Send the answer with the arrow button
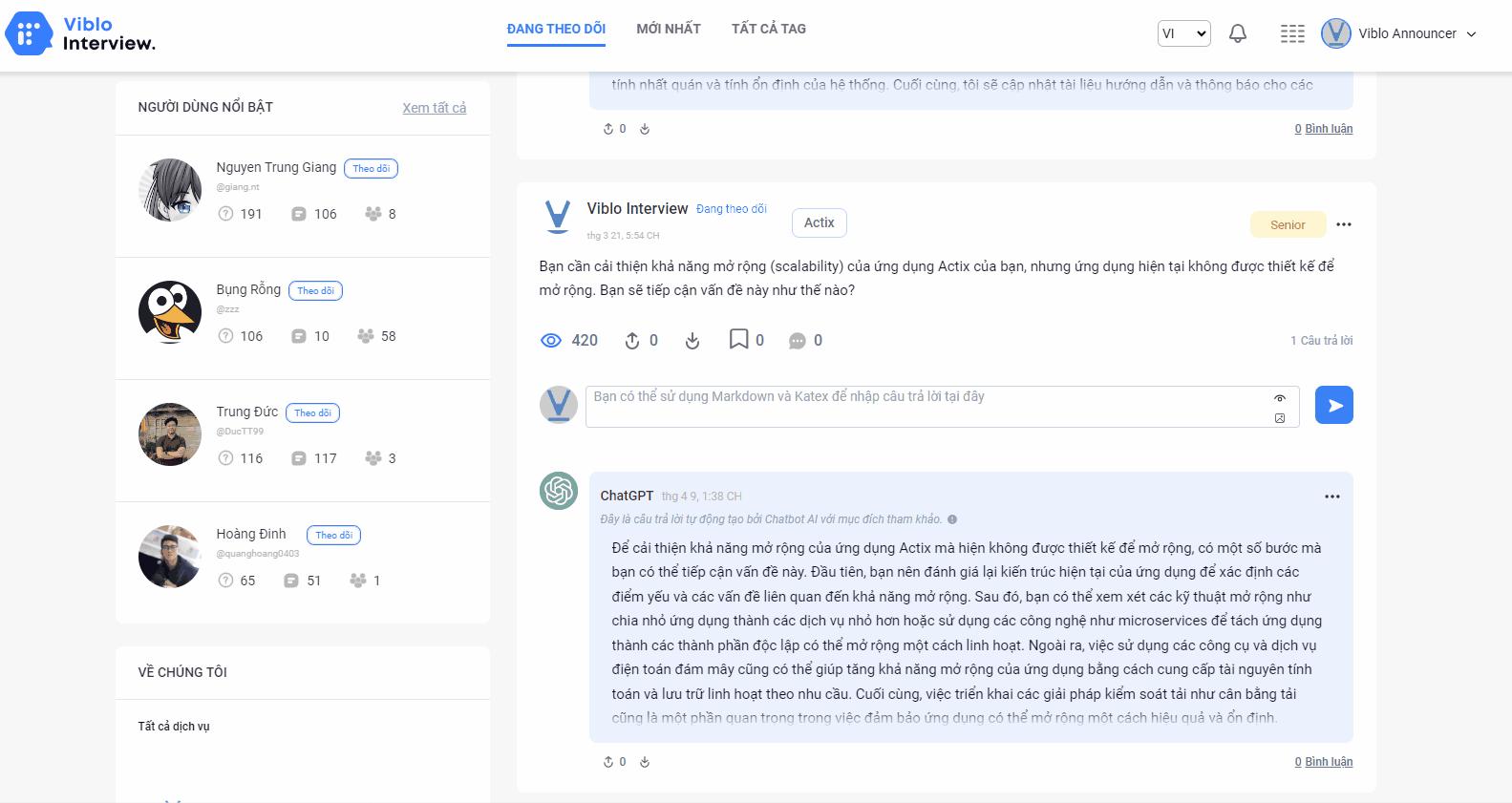This screenshot has width=1512, height=803. point(1333,405)
